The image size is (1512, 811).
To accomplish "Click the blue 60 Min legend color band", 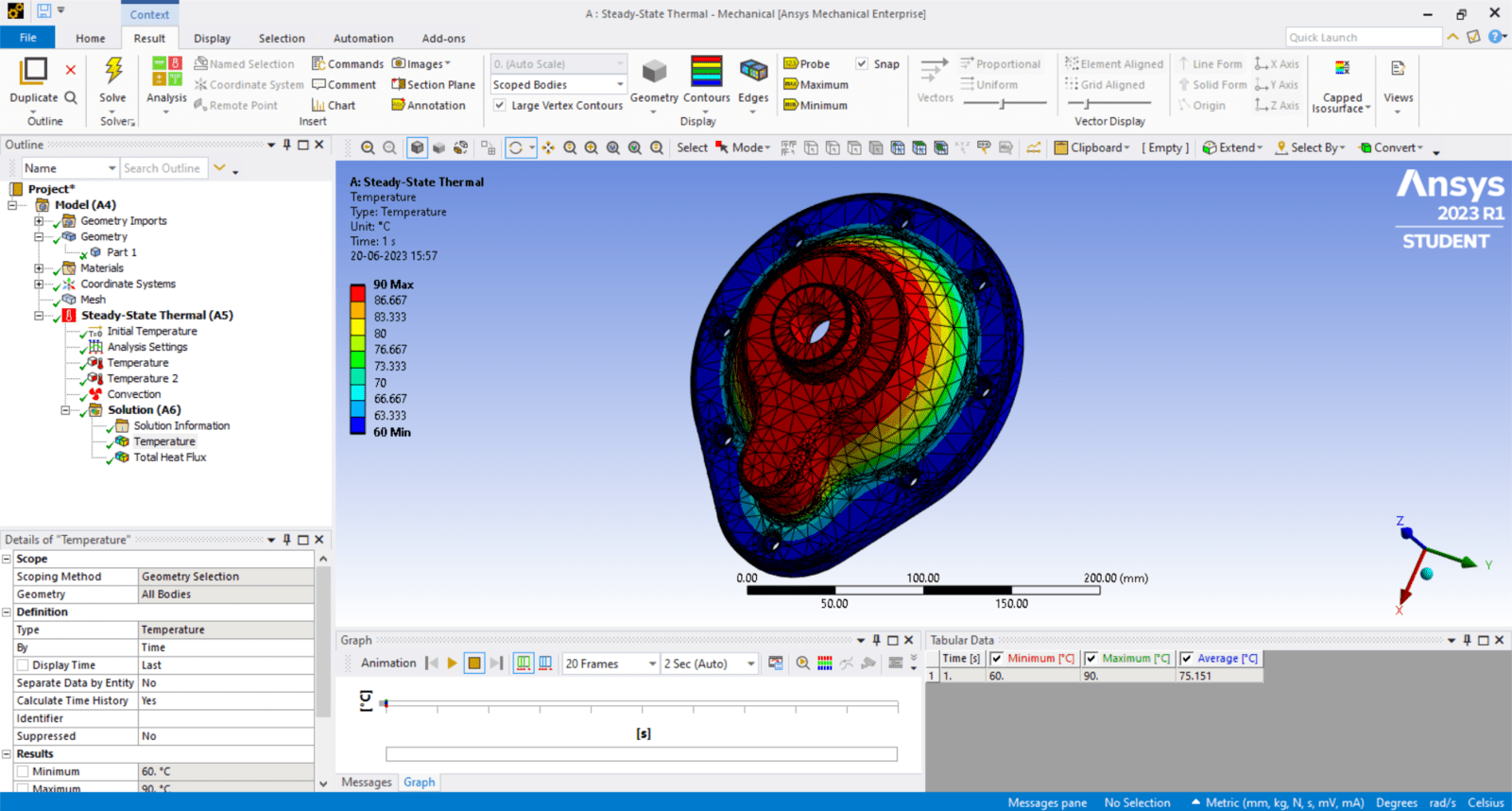I will click(x=358, y=424).
